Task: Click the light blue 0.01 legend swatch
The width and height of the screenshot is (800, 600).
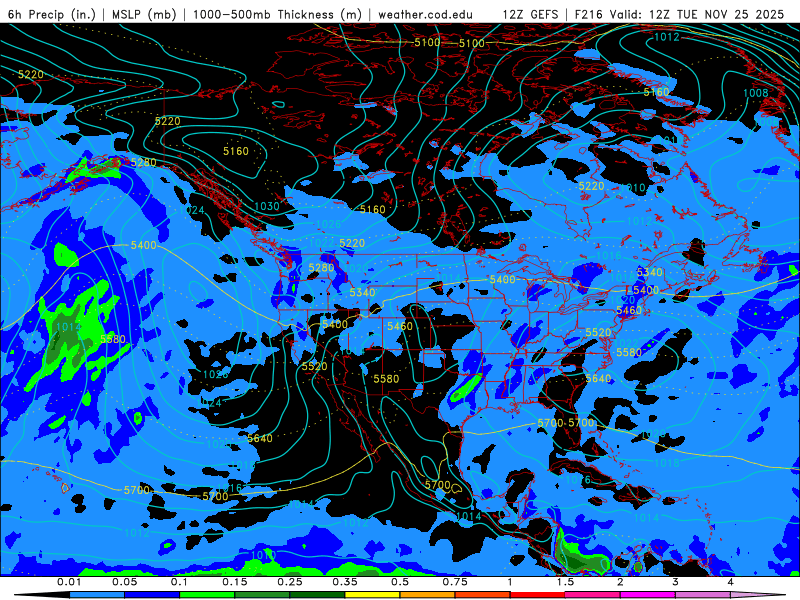Action: tap(97, 595)
